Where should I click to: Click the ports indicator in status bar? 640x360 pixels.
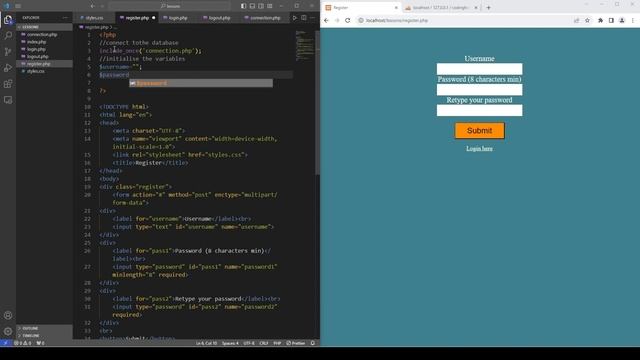40,343
